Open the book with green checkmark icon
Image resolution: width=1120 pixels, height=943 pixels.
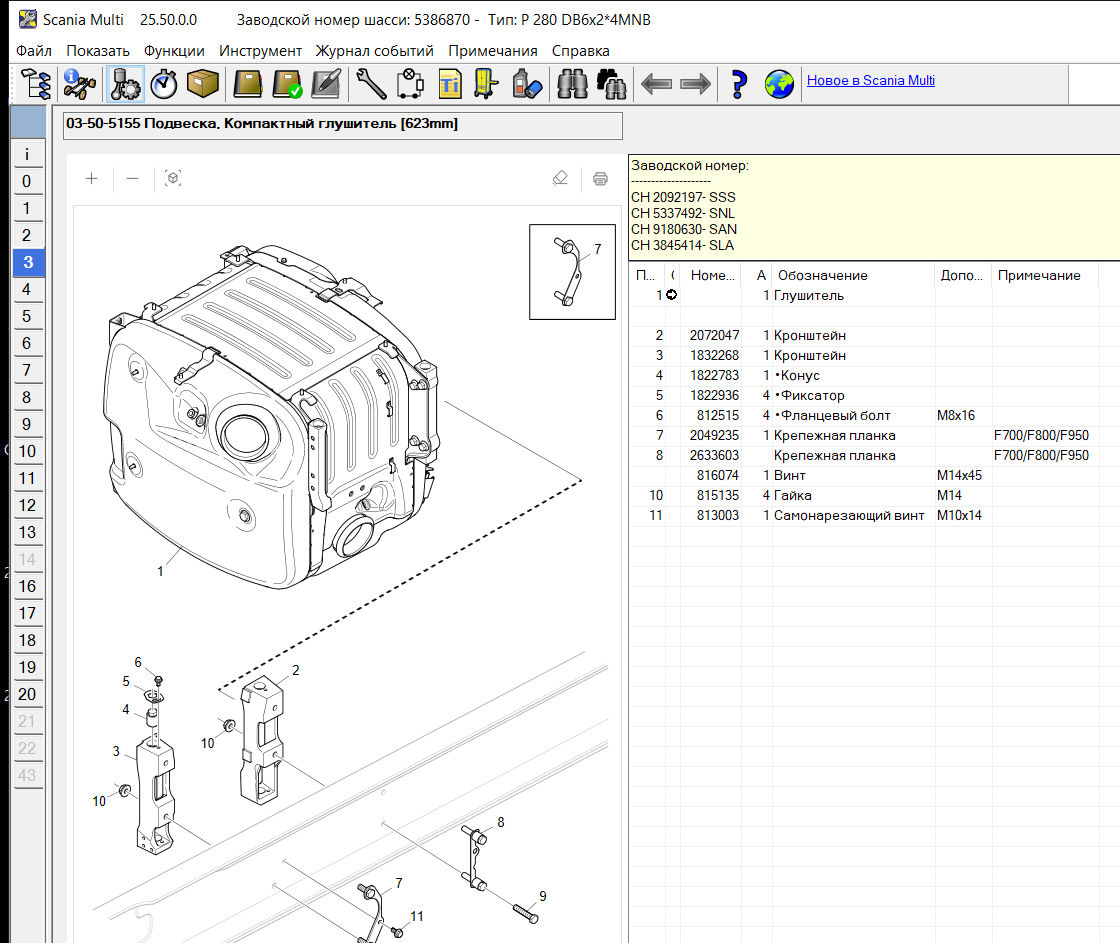(x=287, y=84)
